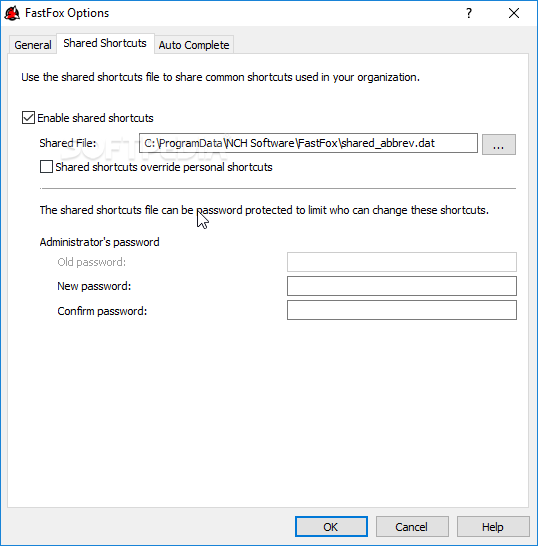The image size is (538, 546).
Task: Click the password protected explanation text
Action: click(264, 210)
